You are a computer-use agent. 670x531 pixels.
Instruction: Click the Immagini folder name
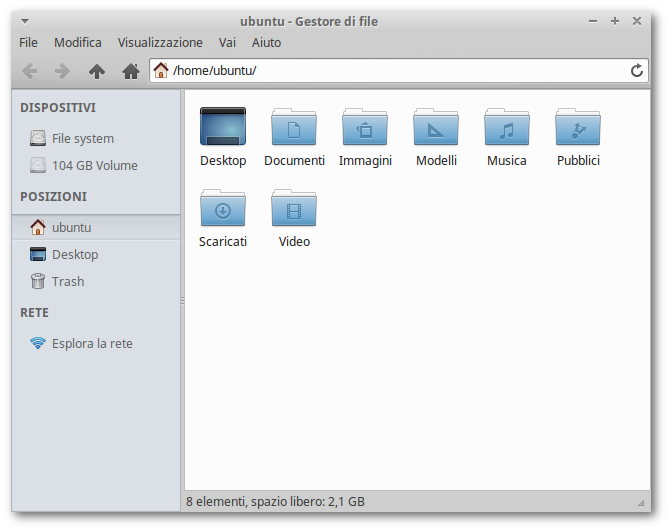tap(365, 161)
